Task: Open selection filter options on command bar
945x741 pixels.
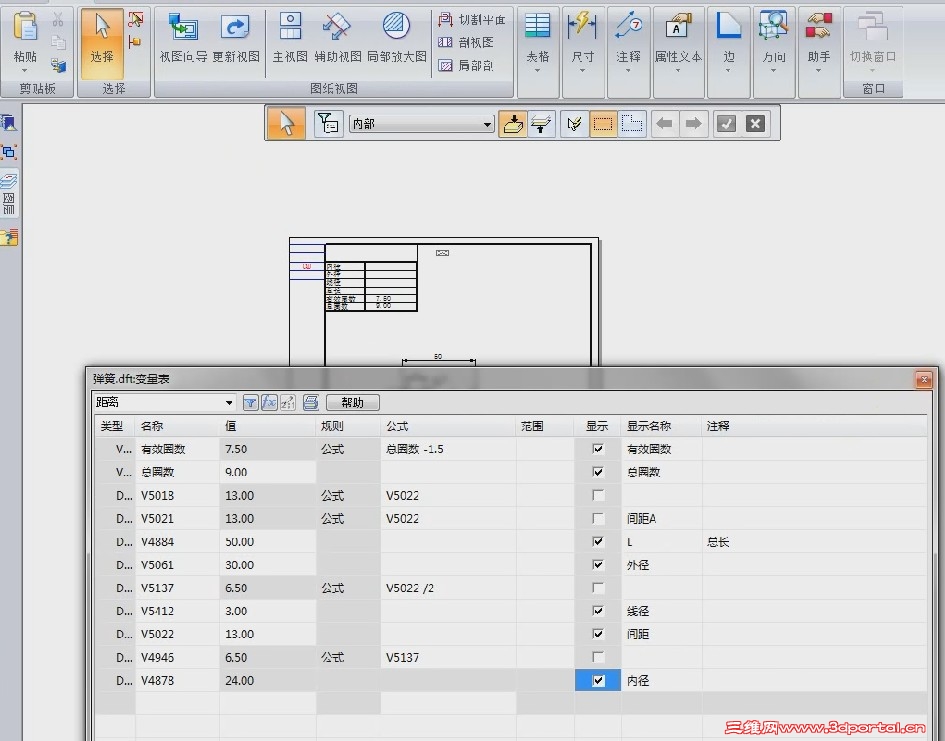Action: (x=328, y=124)
